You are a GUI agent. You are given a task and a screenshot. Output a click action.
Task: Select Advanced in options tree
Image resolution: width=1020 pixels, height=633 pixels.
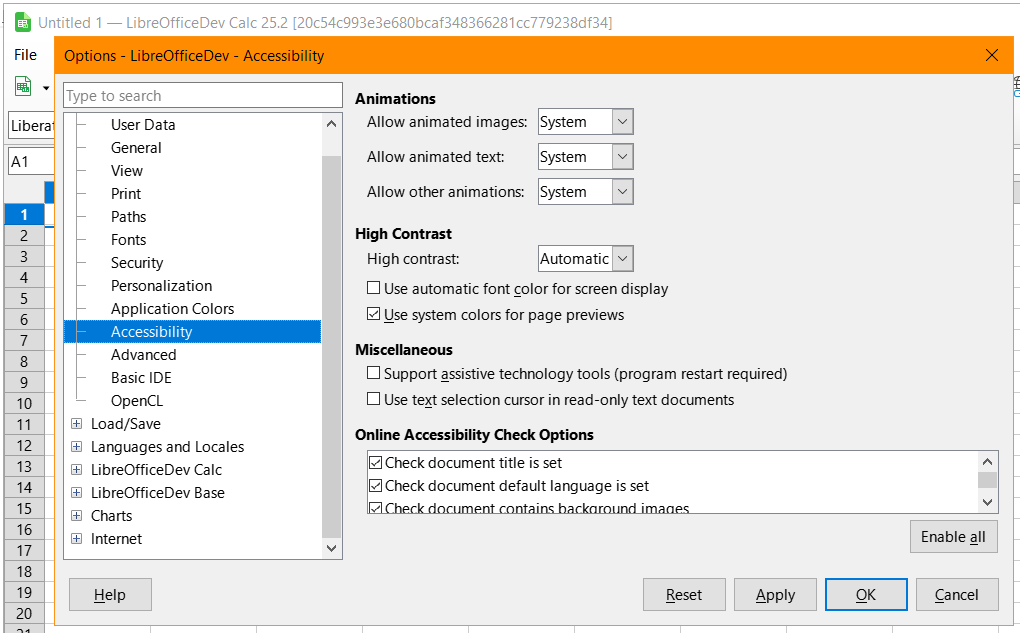[143, 355]
